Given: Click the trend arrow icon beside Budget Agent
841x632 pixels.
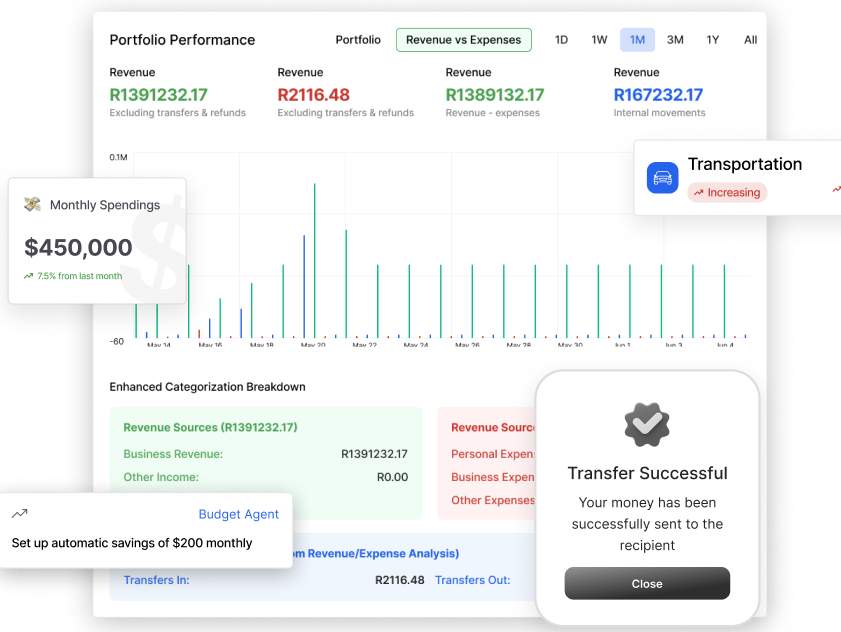Looking at the screenshot, I should 19,512.
